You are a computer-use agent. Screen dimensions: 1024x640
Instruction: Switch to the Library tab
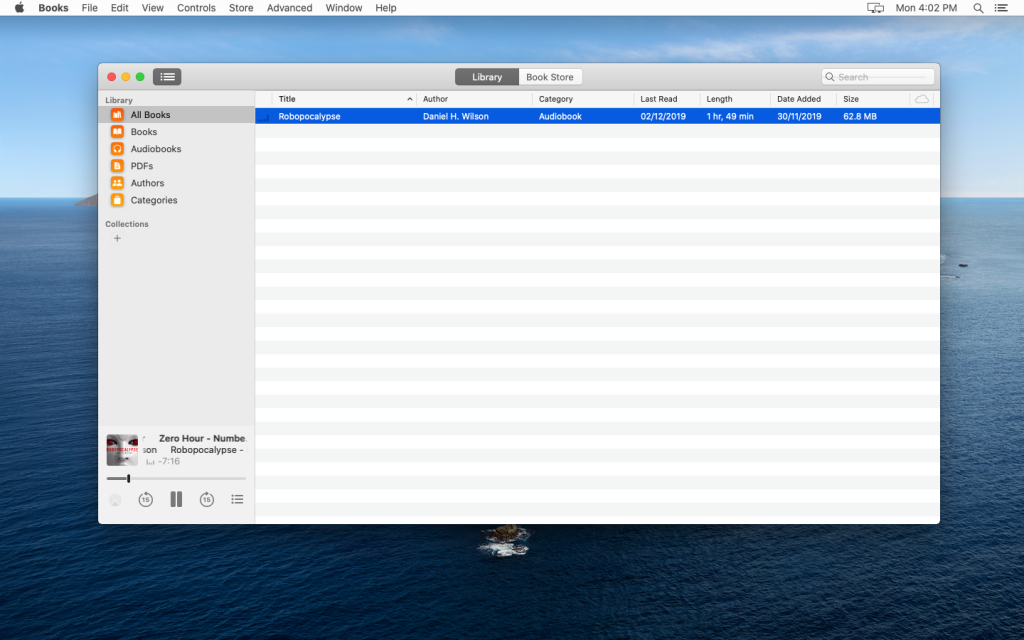pyautogui.click(x=487, y=77)
